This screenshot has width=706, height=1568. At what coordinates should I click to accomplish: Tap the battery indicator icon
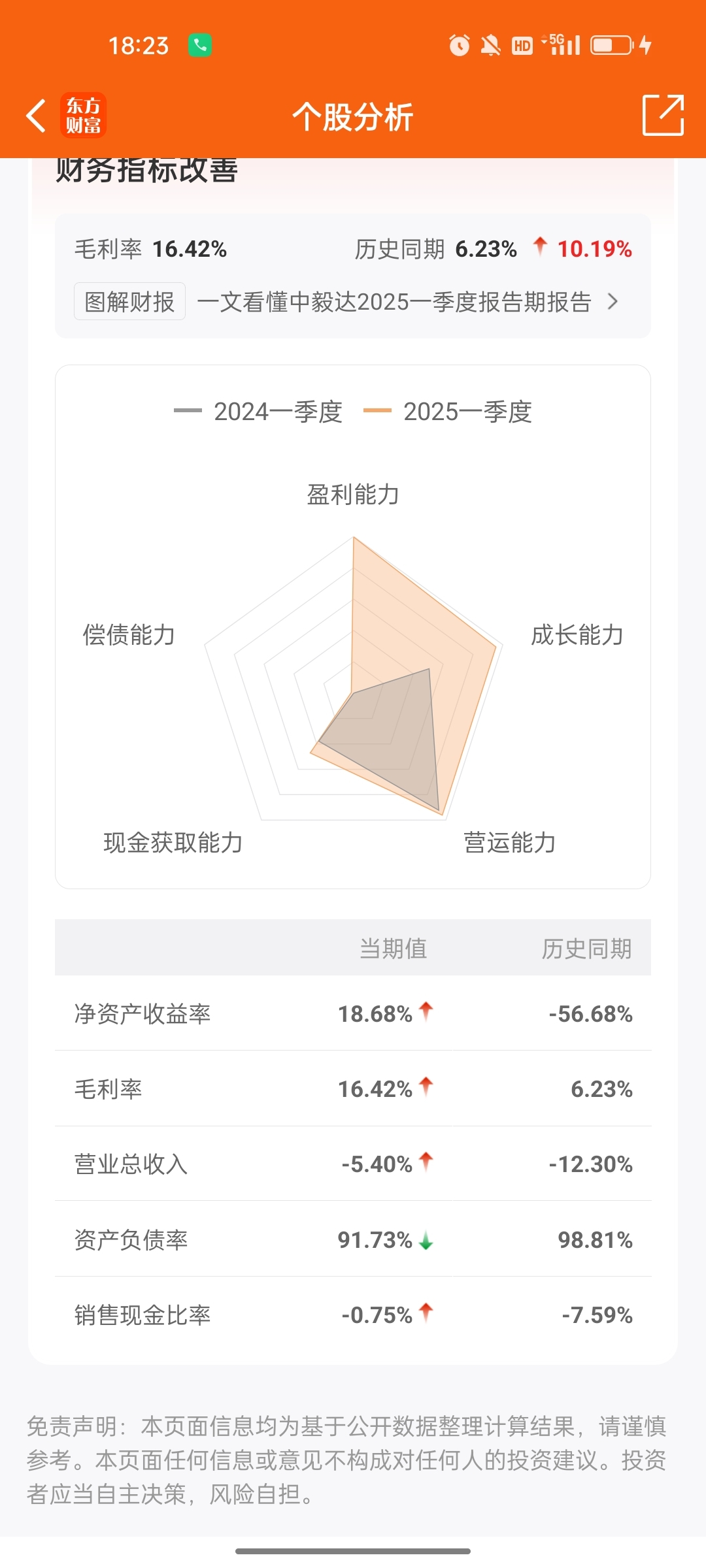(x=612, y=45)
